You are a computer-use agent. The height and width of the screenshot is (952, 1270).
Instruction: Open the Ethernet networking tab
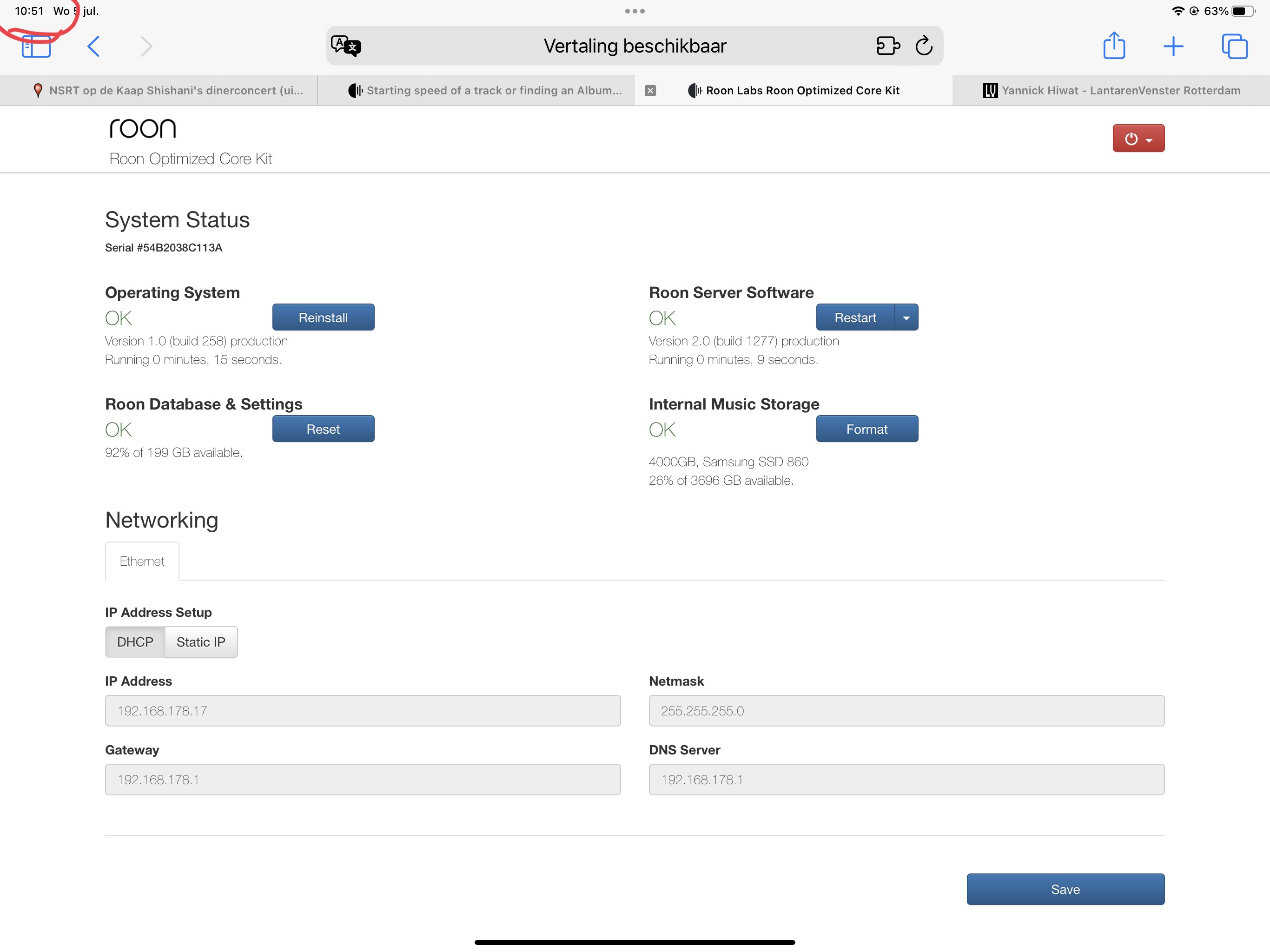pyautogui.click(x=142, y=561)
